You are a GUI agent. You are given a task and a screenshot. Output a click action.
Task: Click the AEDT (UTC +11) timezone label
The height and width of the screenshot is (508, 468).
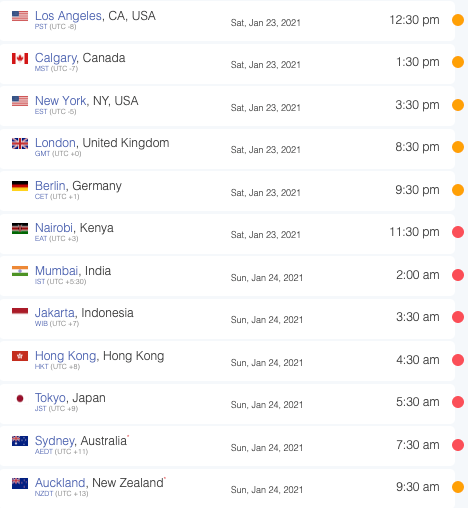point(61,452)
